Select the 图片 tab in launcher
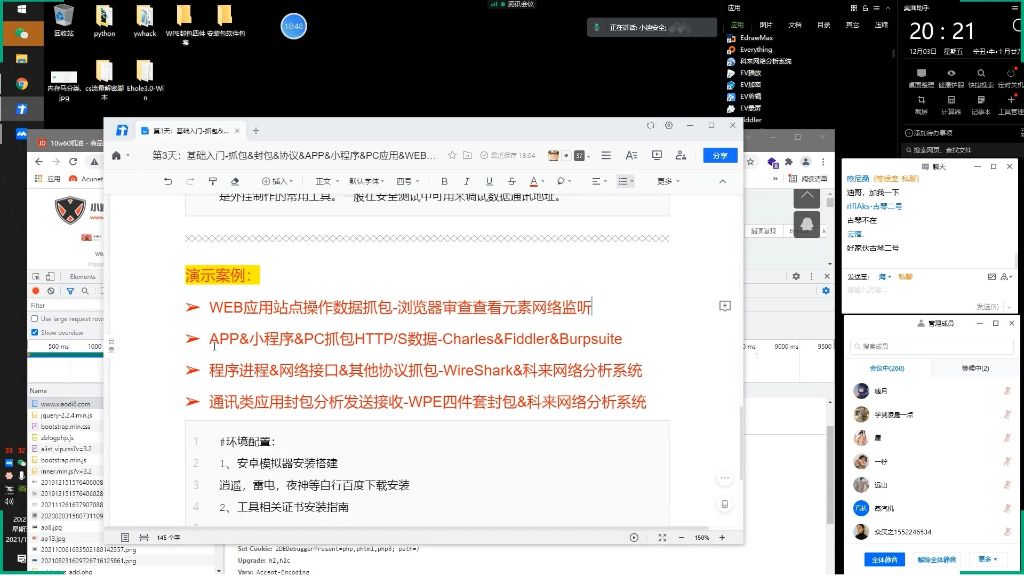The image size is (1024, 576). 765,25
